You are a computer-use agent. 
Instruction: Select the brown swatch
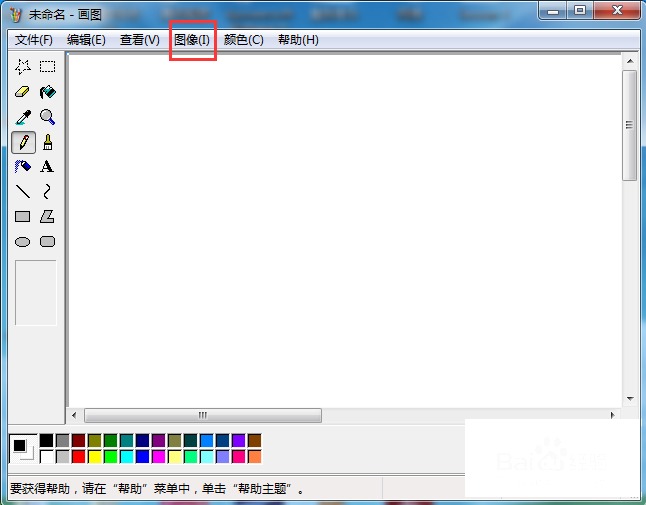tap(255, 440)
